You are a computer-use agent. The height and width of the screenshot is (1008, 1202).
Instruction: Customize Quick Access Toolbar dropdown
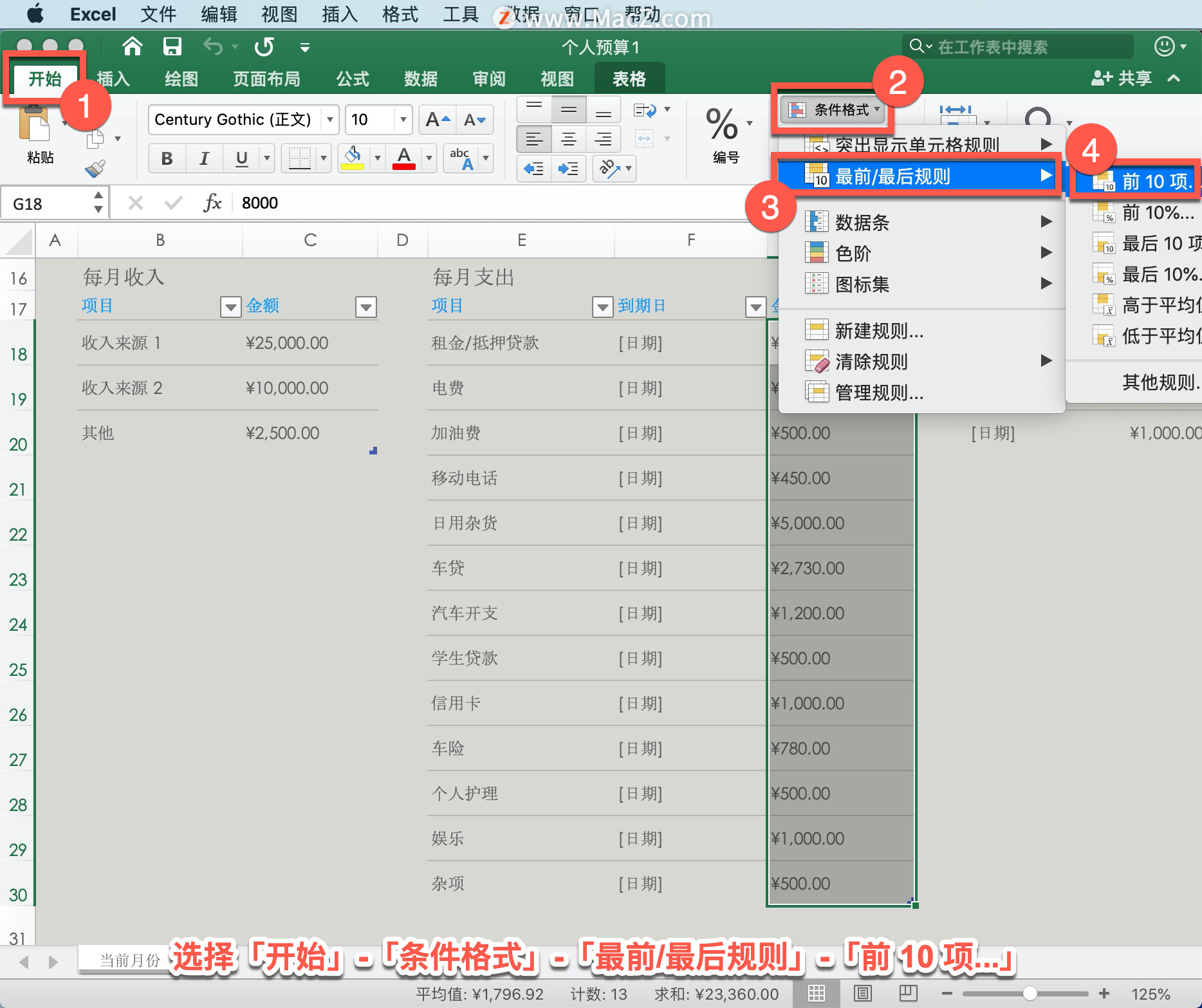pyautogui.click(x=305, y=47)
